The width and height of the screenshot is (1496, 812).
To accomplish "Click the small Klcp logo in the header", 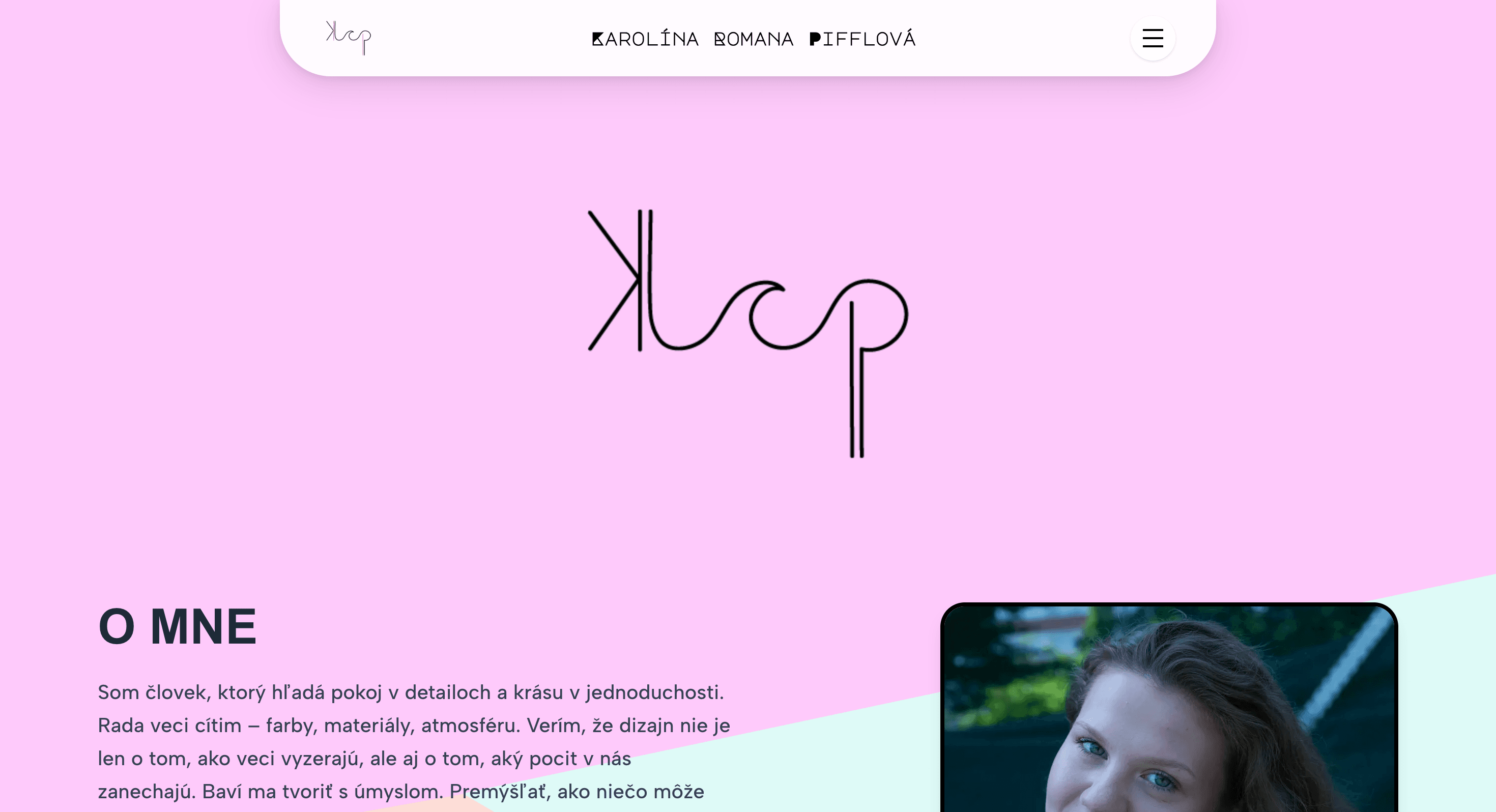I will (349, 38).
